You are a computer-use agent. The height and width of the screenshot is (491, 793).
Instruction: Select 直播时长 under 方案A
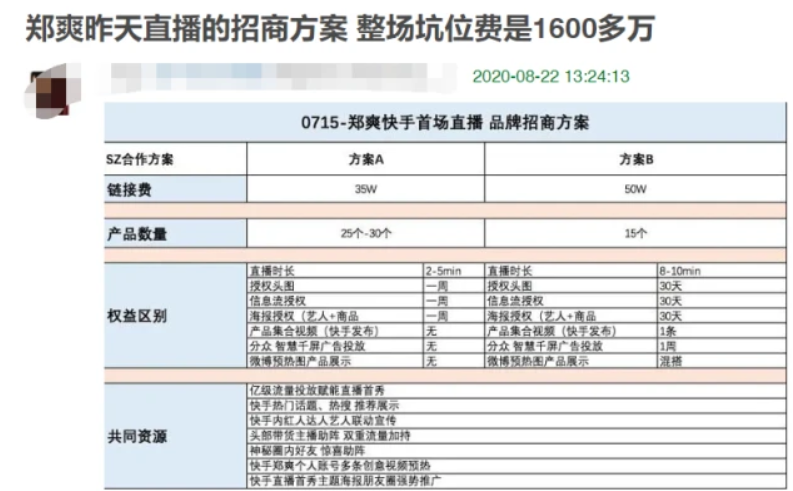[x=335, y=271]
